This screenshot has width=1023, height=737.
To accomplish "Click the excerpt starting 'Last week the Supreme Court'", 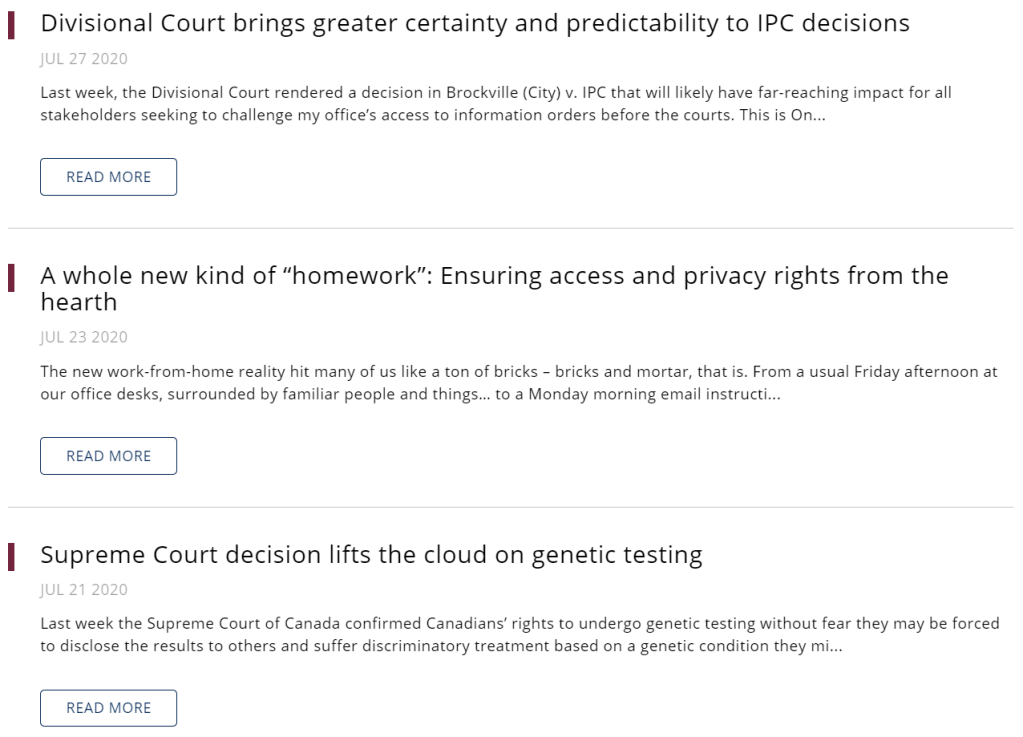I will pyautogui.click(x=519, y=623).
